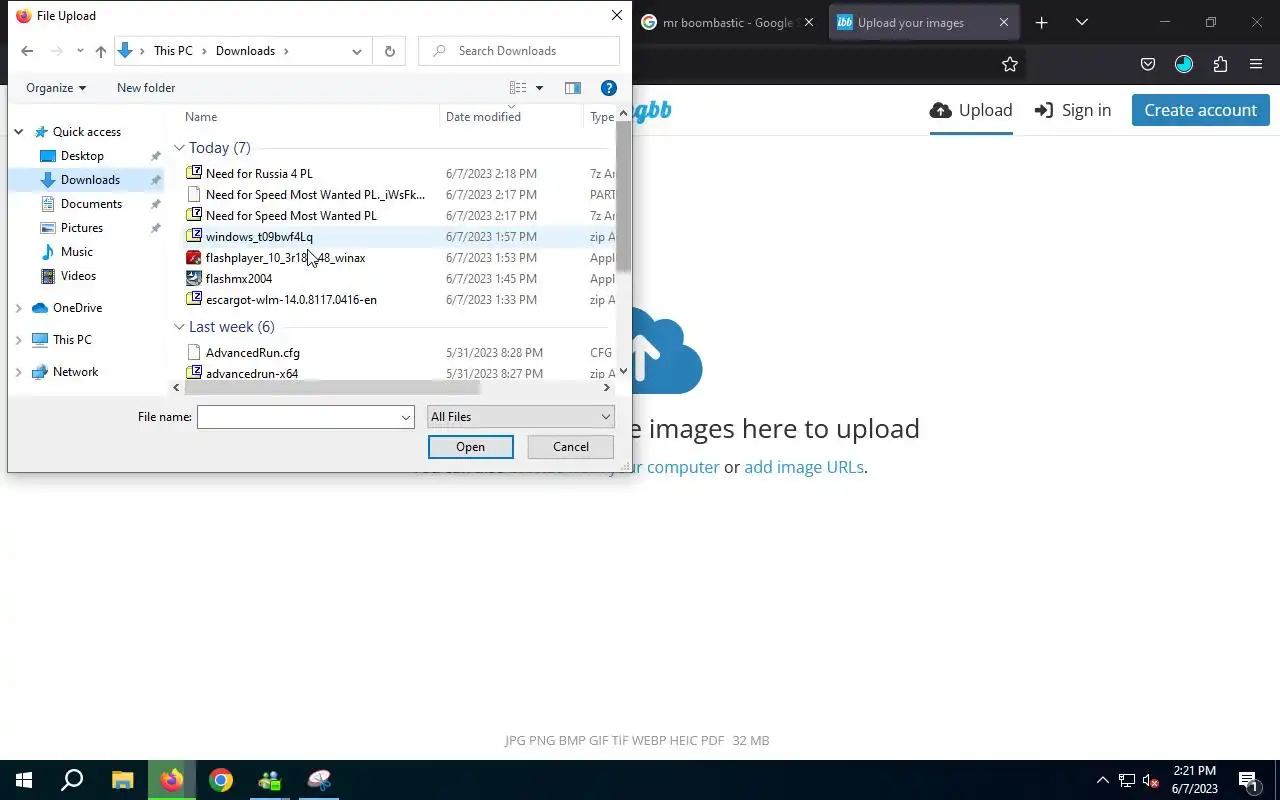Image resolution: width=1280 pixels, height=800 pixels.
Task: Open Windows Start menu
Action: 24,780
